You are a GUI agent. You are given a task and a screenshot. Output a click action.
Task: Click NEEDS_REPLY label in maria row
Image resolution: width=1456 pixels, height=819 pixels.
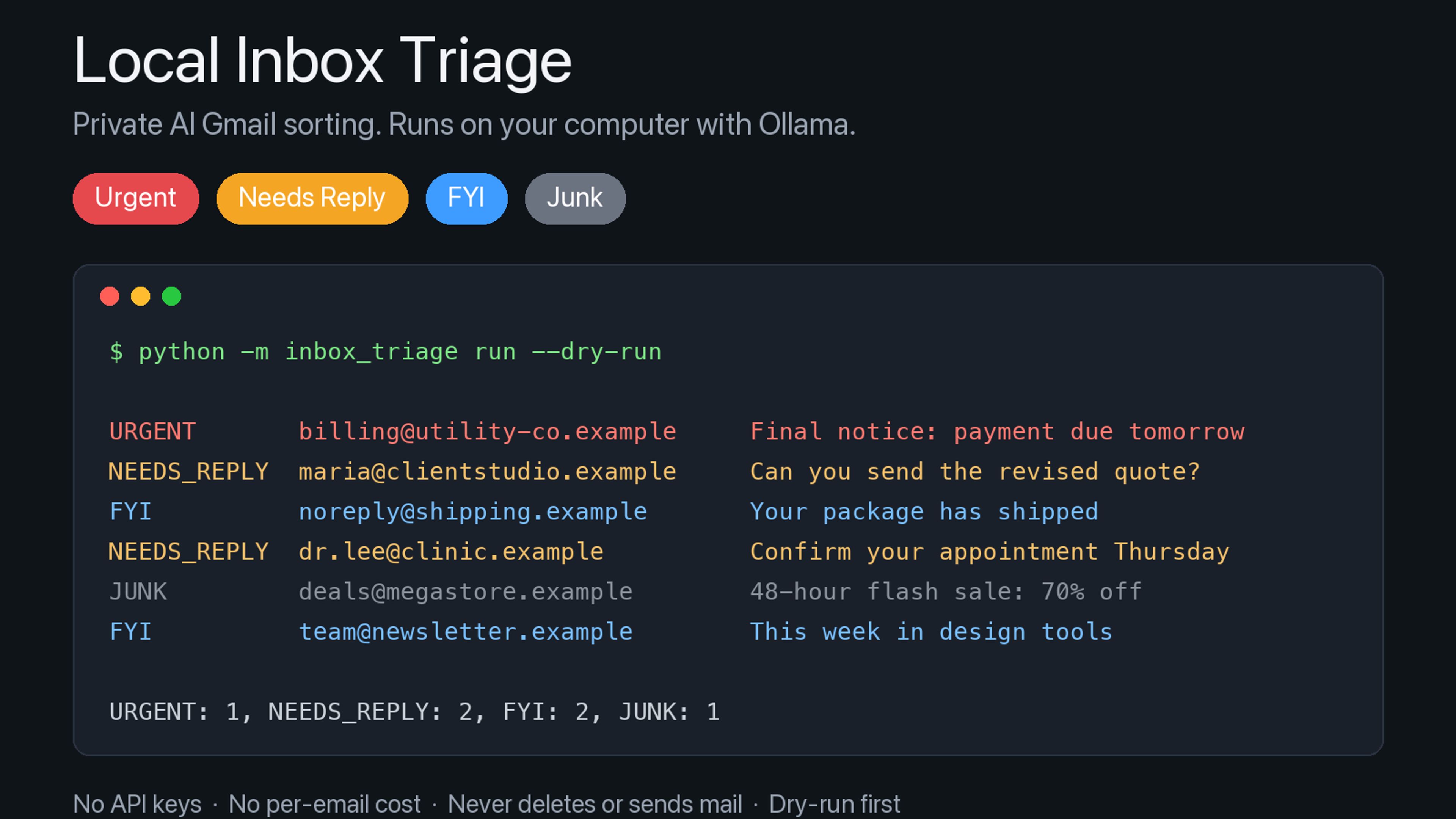click(x=189, y=472)
